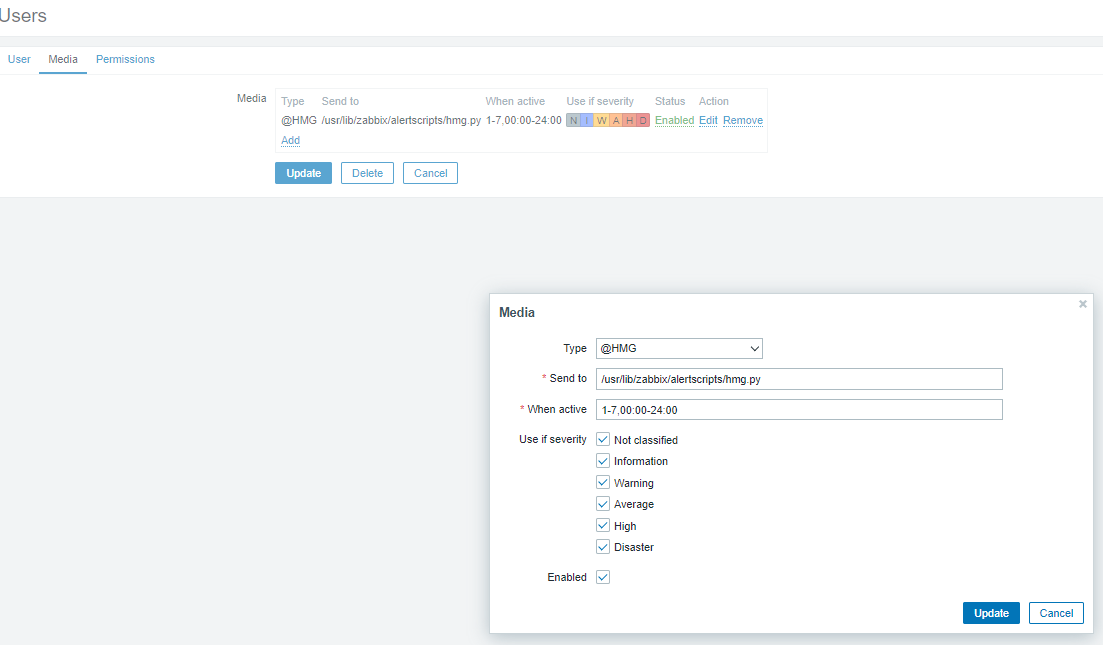
Task: Focus the Send to input field
Action: 799,379
